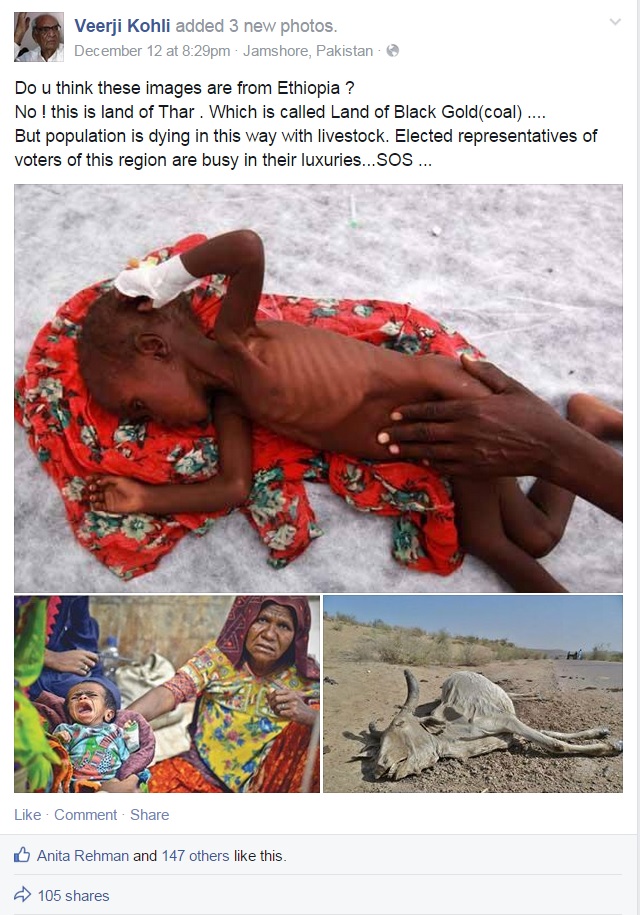Click the thumbs-up likes icon
The image size is (640, 915).
[22, 855]
